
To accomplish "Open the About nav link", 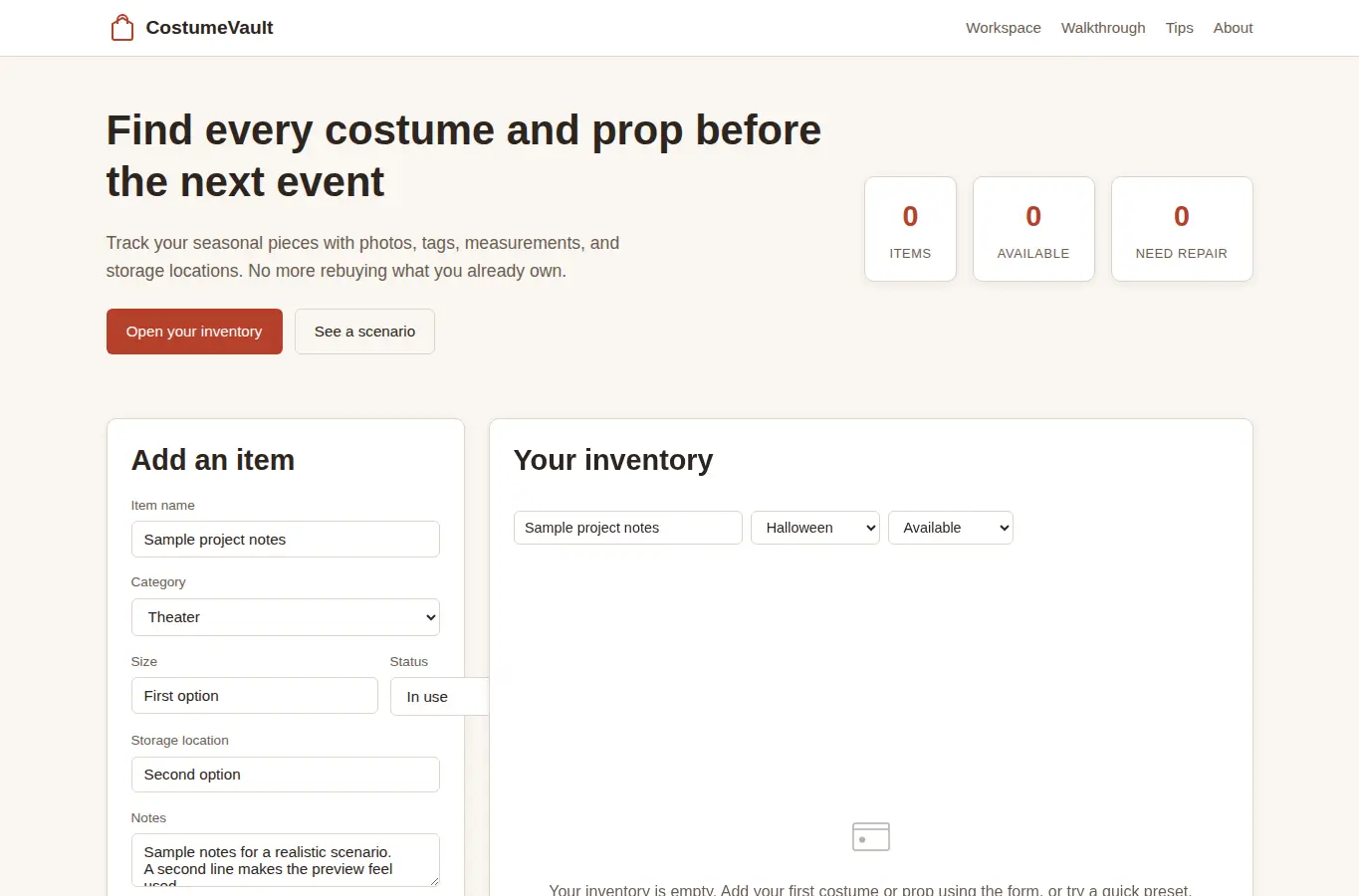I will (x=1233, y=28).
